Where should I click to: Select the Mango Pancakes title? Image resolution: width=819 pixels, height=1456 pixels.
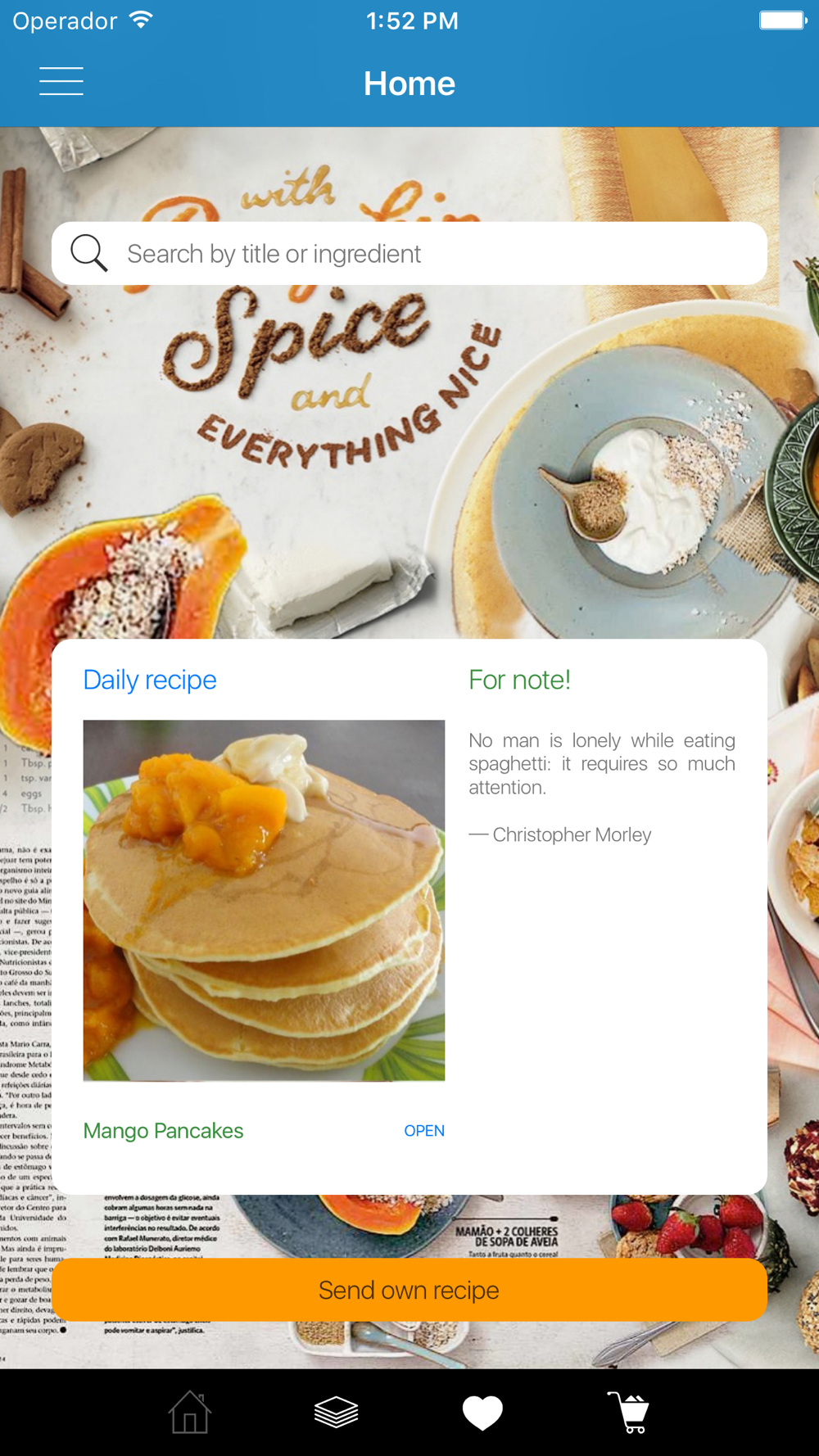[163, 1130]
